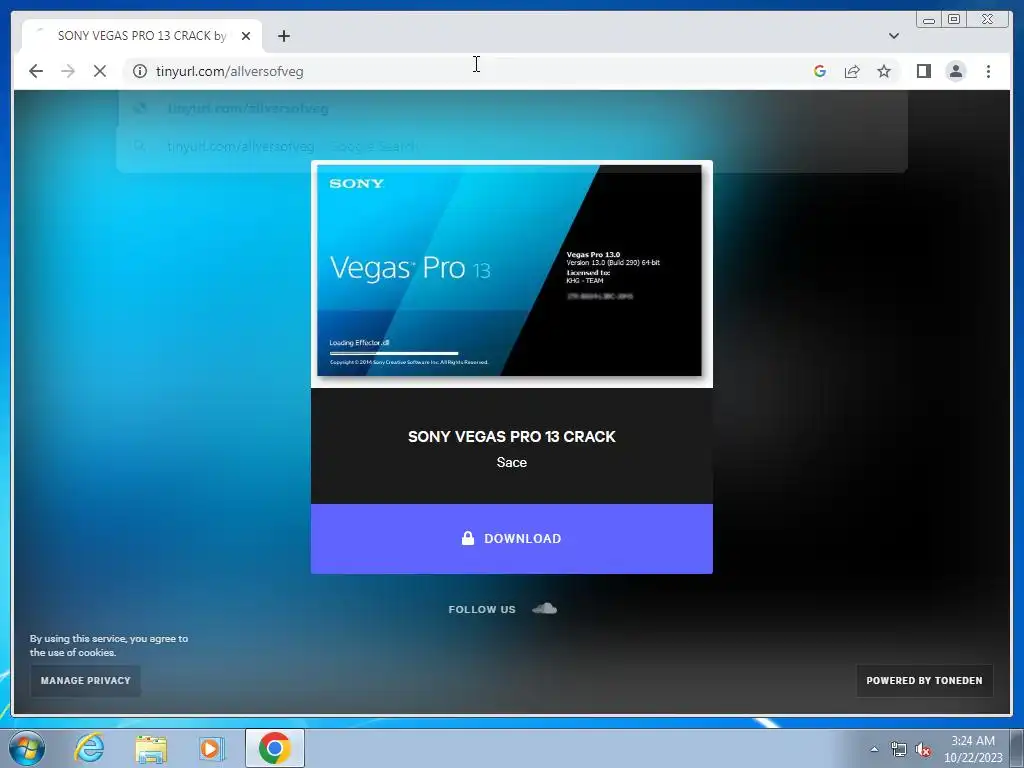View site information icon in address bar
Viewport: 1024px width, 768px height.
pos(140,71)
